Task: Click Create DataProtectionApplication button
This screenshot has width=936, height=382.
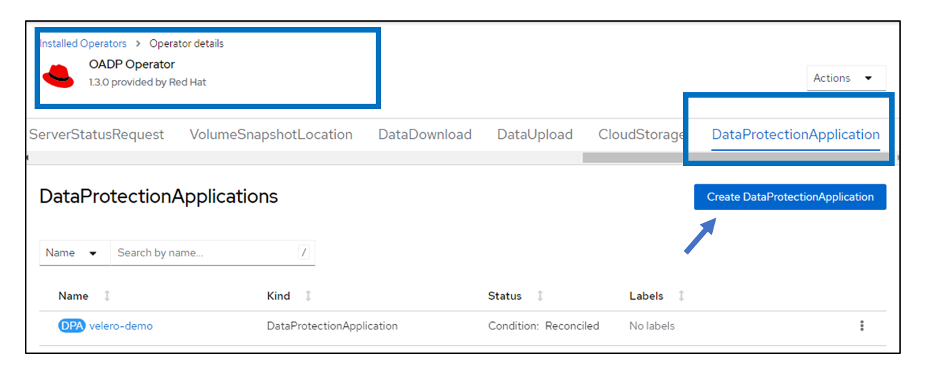Action: pos(790,197)
